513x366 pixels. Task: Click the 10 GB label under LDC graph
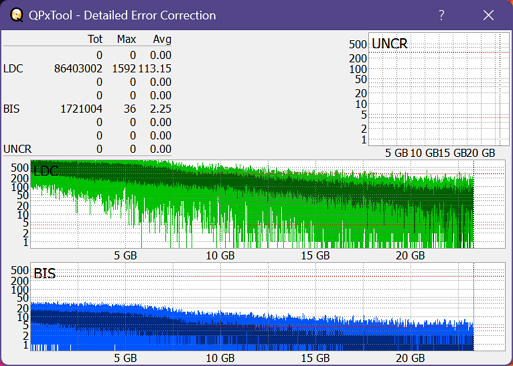(x=220, y=256)
